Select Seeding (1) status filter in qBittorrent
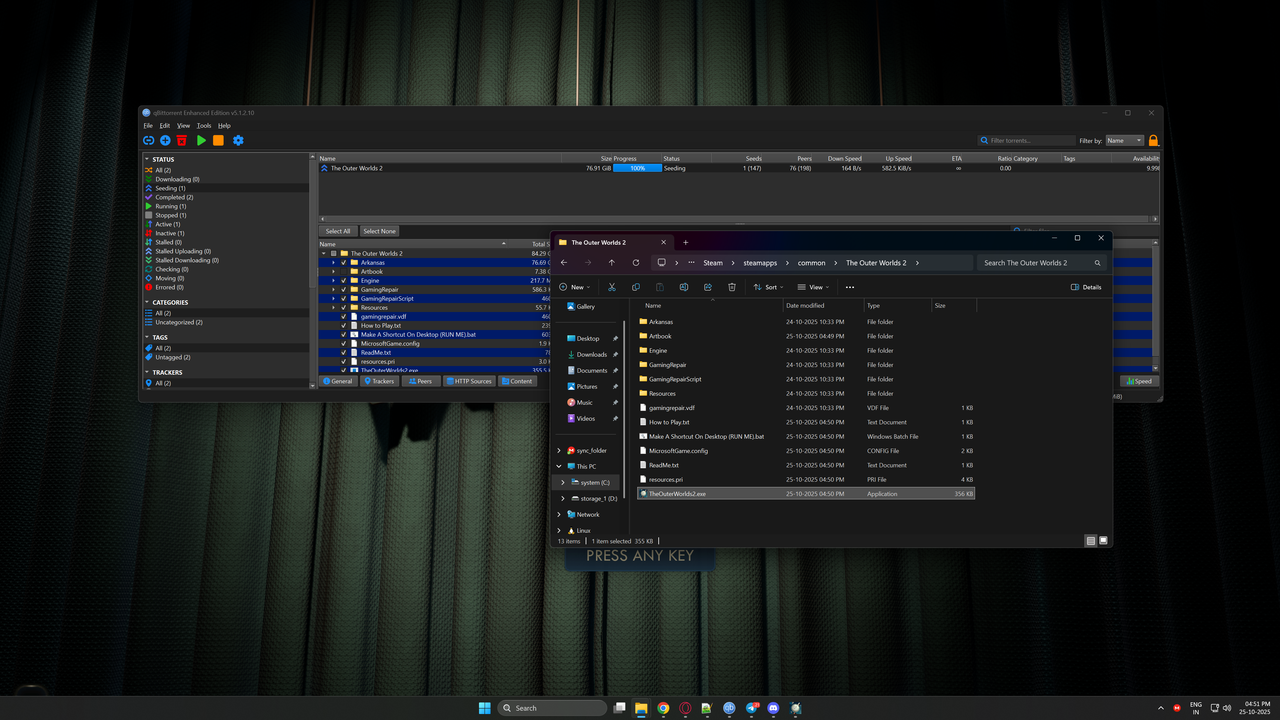This screenshot has height=720, width=1280. [x=226, y=188]
